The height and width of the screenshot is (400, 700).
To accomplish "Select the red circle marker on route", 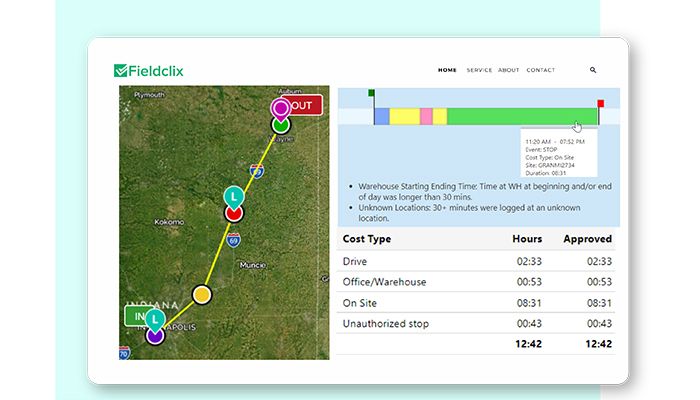I will 234,213.
